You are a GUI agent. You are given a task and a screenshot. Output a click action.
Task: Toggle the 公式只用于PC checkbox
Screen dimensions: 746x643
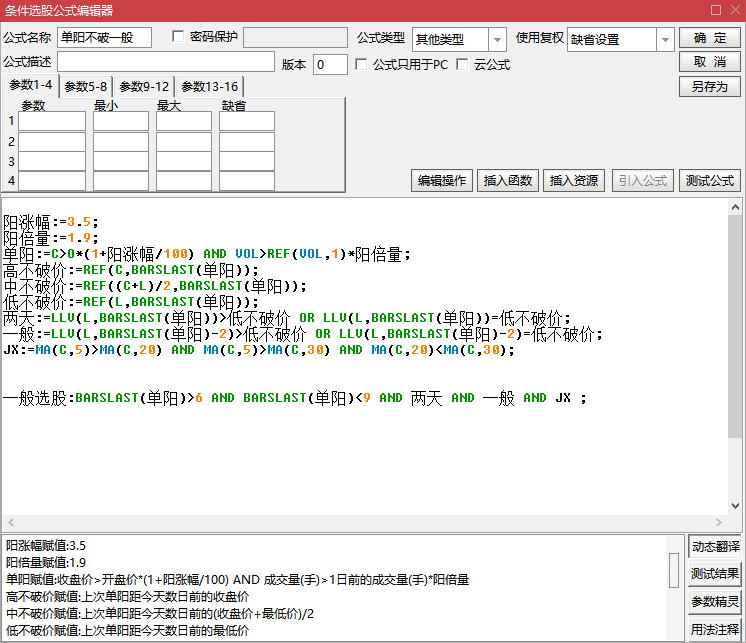click(x=361, y=64)
